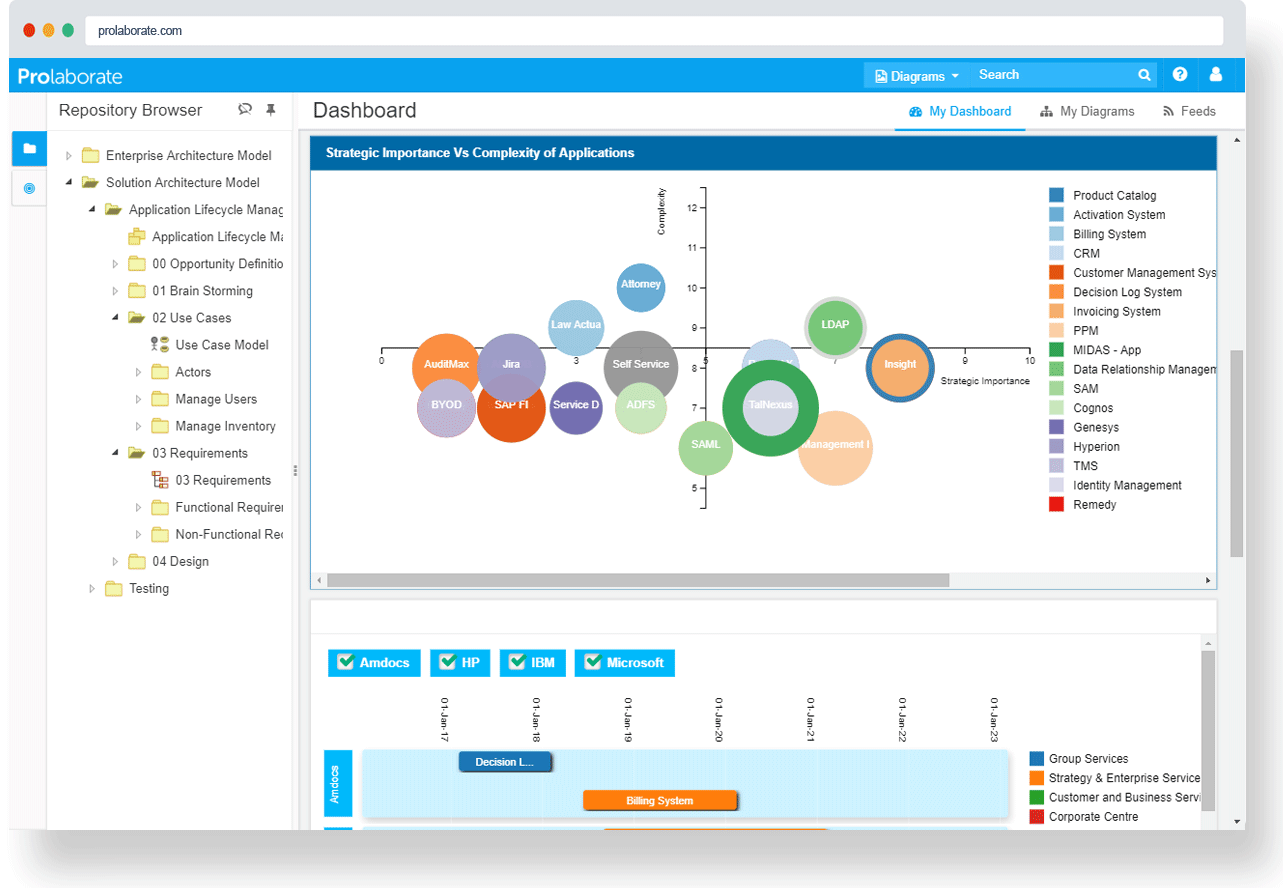Click the browser address bar
The height and width of the screenshot is (888, 1283).
click(654, 31)
